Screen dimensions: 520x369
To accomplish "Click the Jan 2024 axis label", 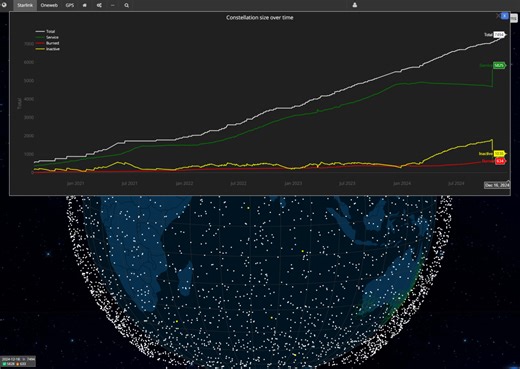I will coord(402,183).
